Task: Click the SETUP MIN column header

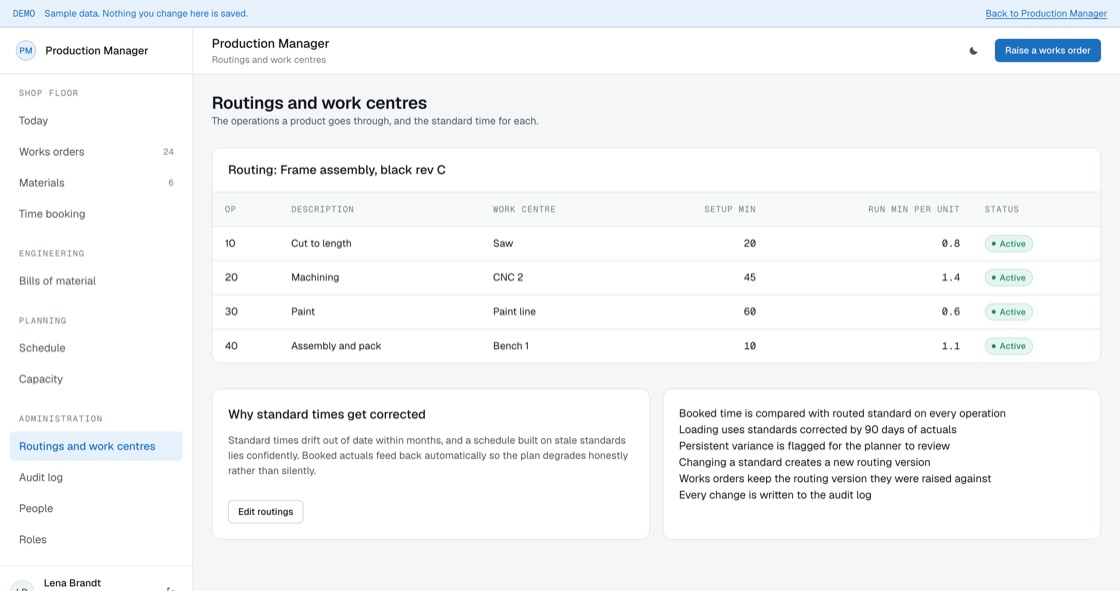Action: click(729, 209)
